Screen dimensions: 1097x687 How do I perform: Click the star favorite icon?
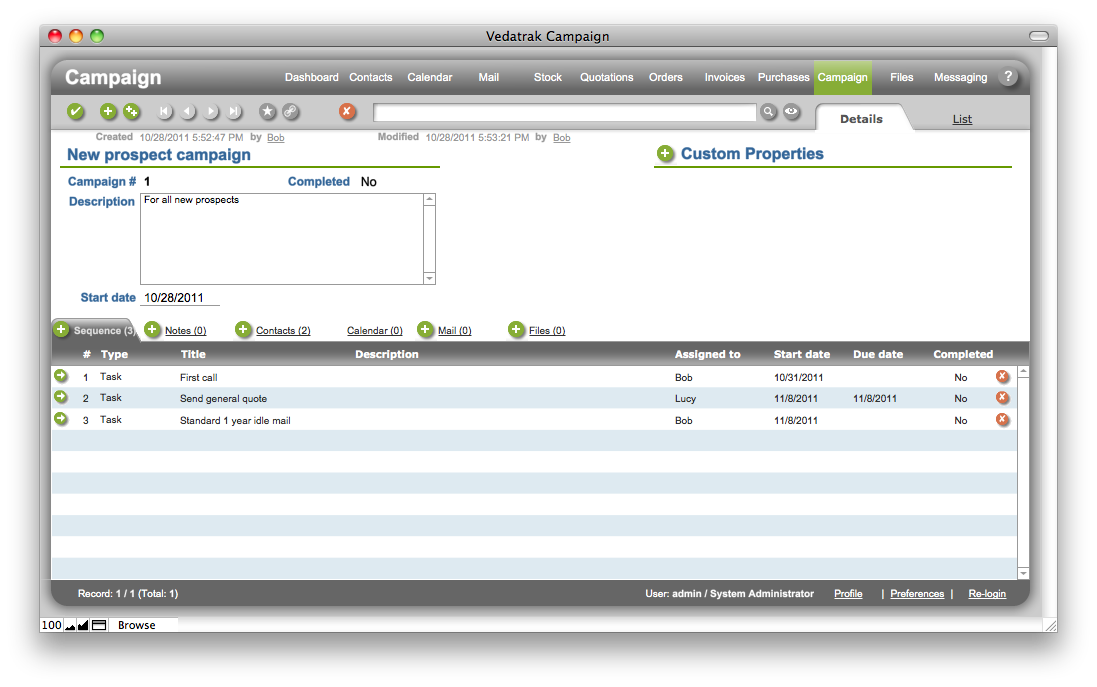pyautogui.click(x=267, y=111)
